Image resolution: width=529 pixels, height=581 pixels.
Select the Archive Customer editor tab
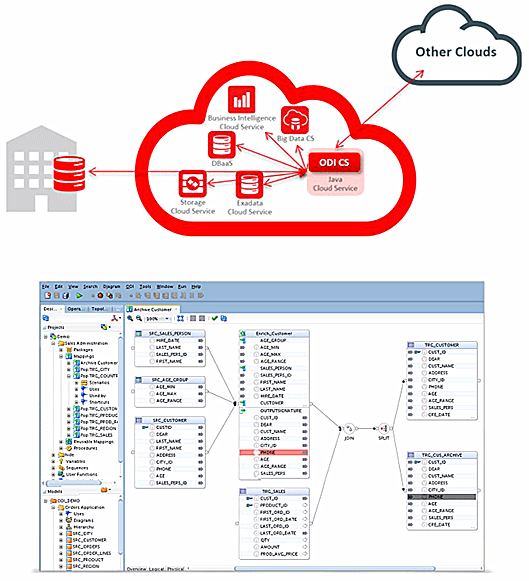(152, 309)
